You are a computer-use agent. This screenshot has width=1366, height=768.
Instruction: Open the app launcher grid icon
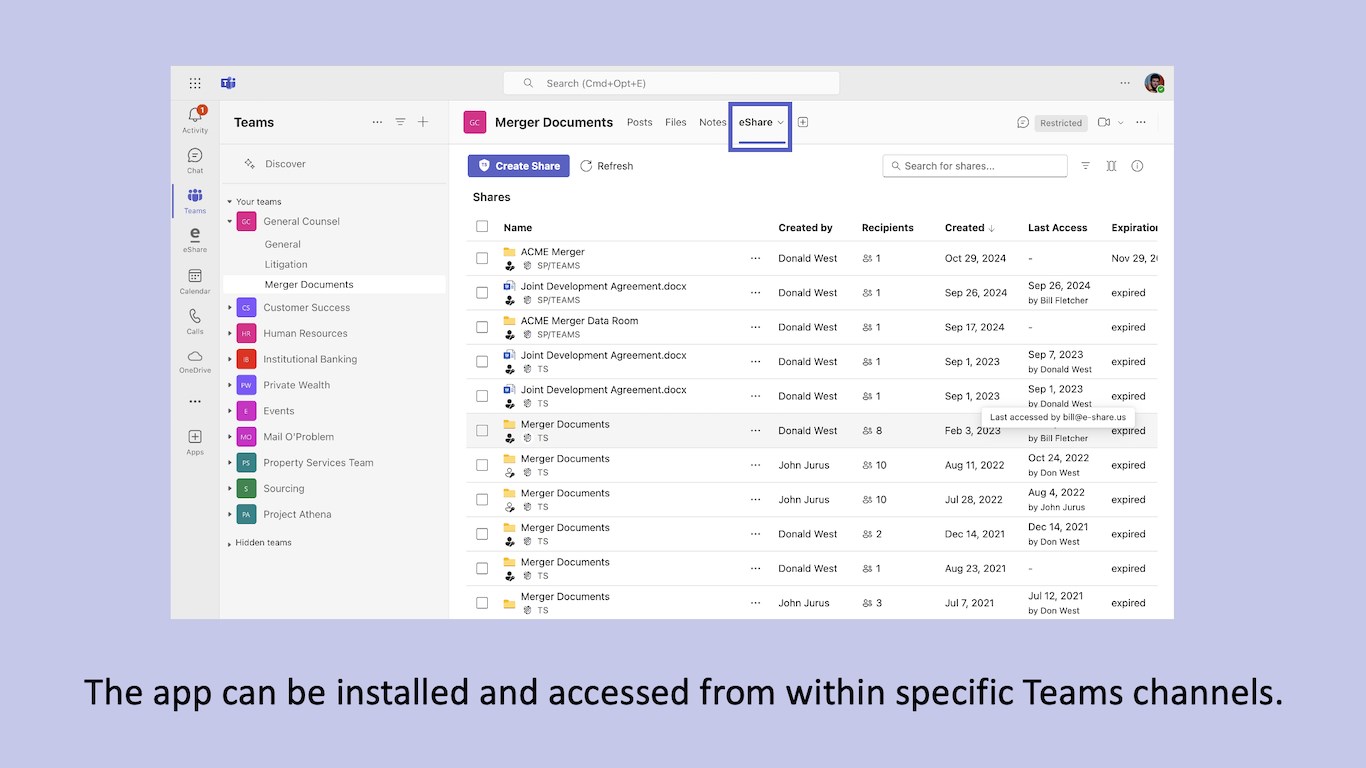[x=195, y=83]
